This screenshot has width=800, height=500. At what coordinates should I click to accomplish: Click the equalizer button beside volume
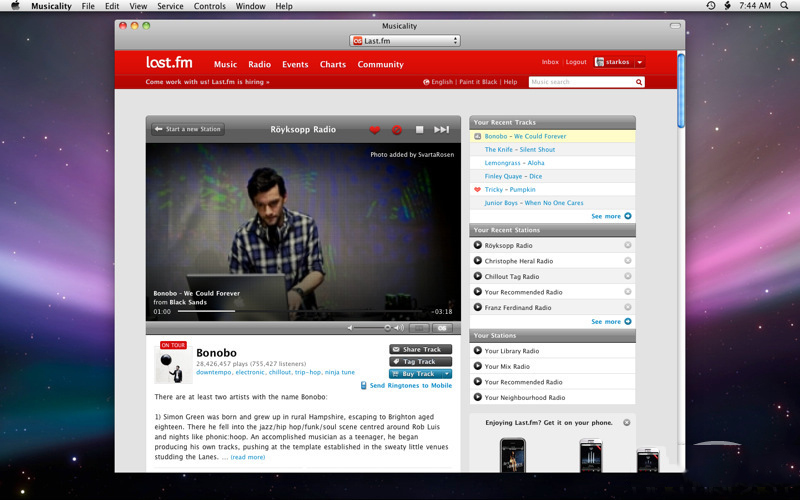click(419, 328)
